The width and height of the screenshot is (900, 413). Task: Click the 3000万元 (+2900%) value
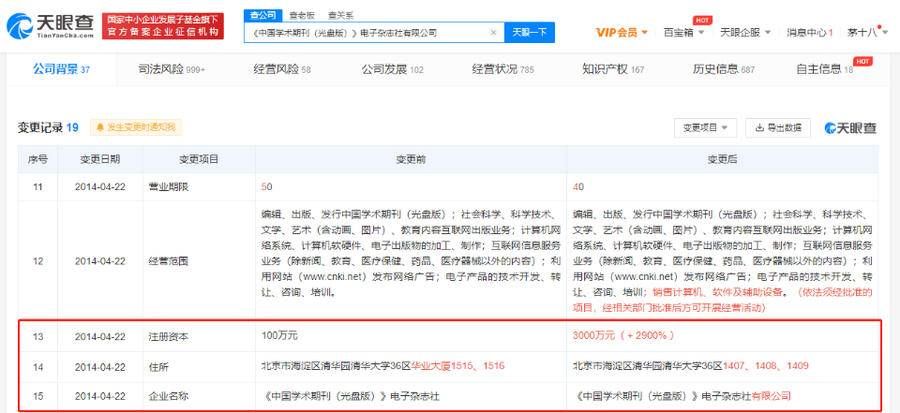(x=623, y=336)
